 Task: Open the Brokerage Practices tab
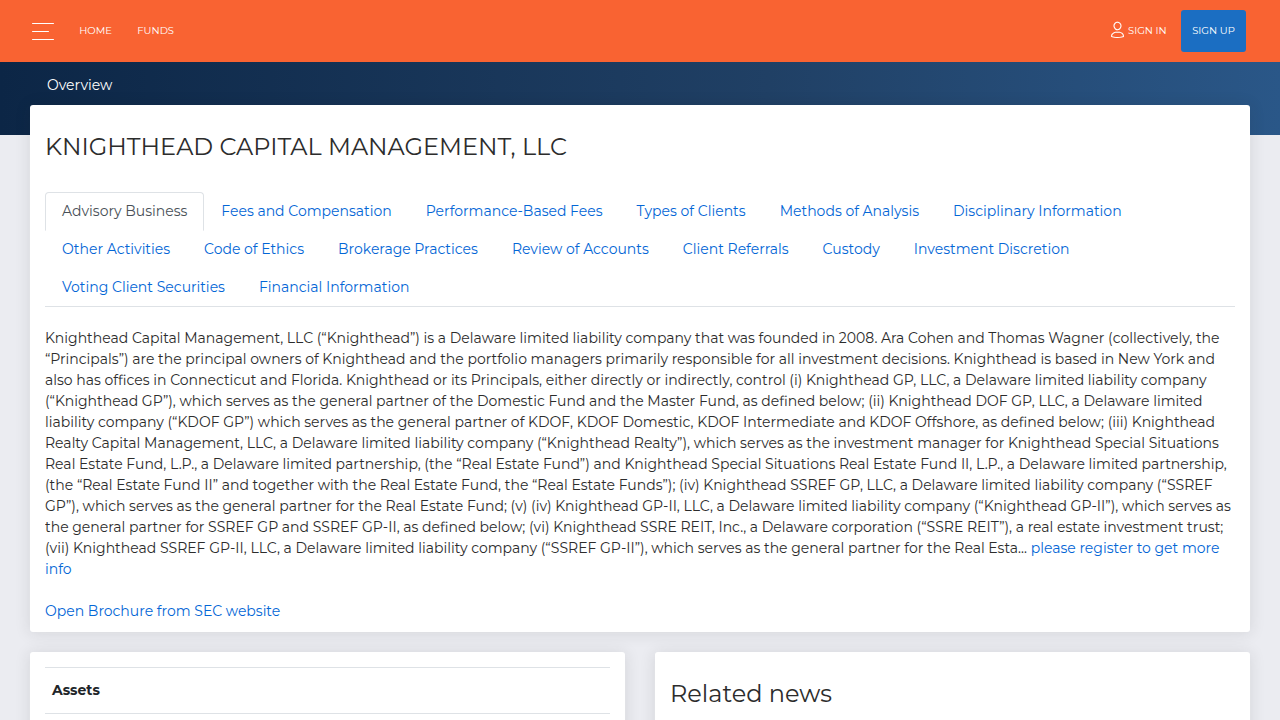[408, 249]
